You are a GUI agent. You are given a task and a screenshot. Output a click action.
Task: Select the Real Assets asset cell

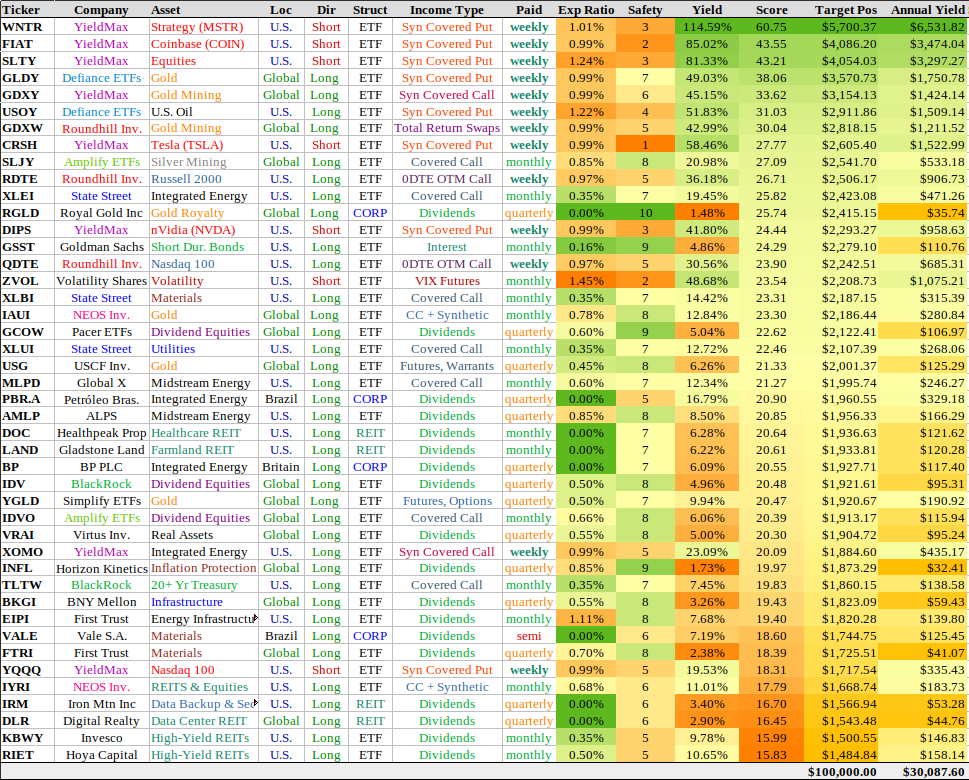[x=203, y=535]
